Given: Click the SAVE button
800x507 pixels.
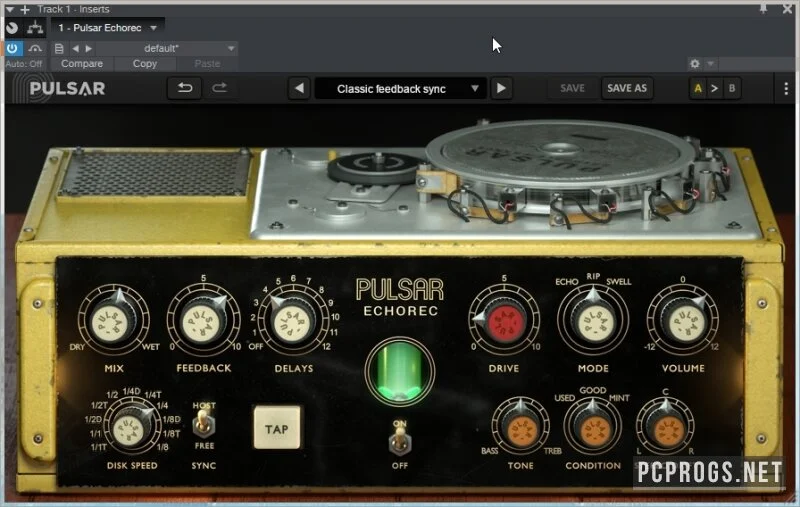Looking at the screenshot, I should pyautogui.click(x=572, y=88).
